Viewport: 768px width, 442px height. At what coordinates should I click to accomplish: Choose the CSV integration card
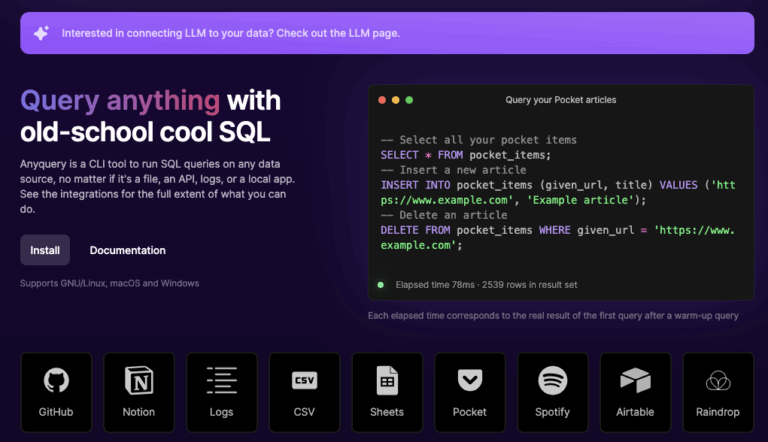coord(304,392)
